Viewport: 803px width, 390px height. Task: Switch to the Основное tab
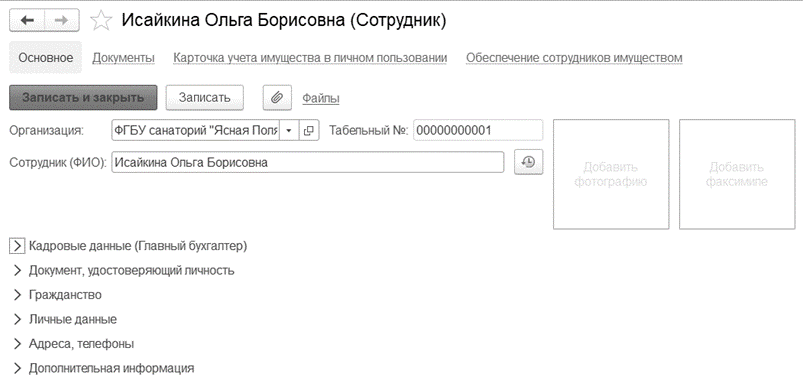tap(46, 58)
